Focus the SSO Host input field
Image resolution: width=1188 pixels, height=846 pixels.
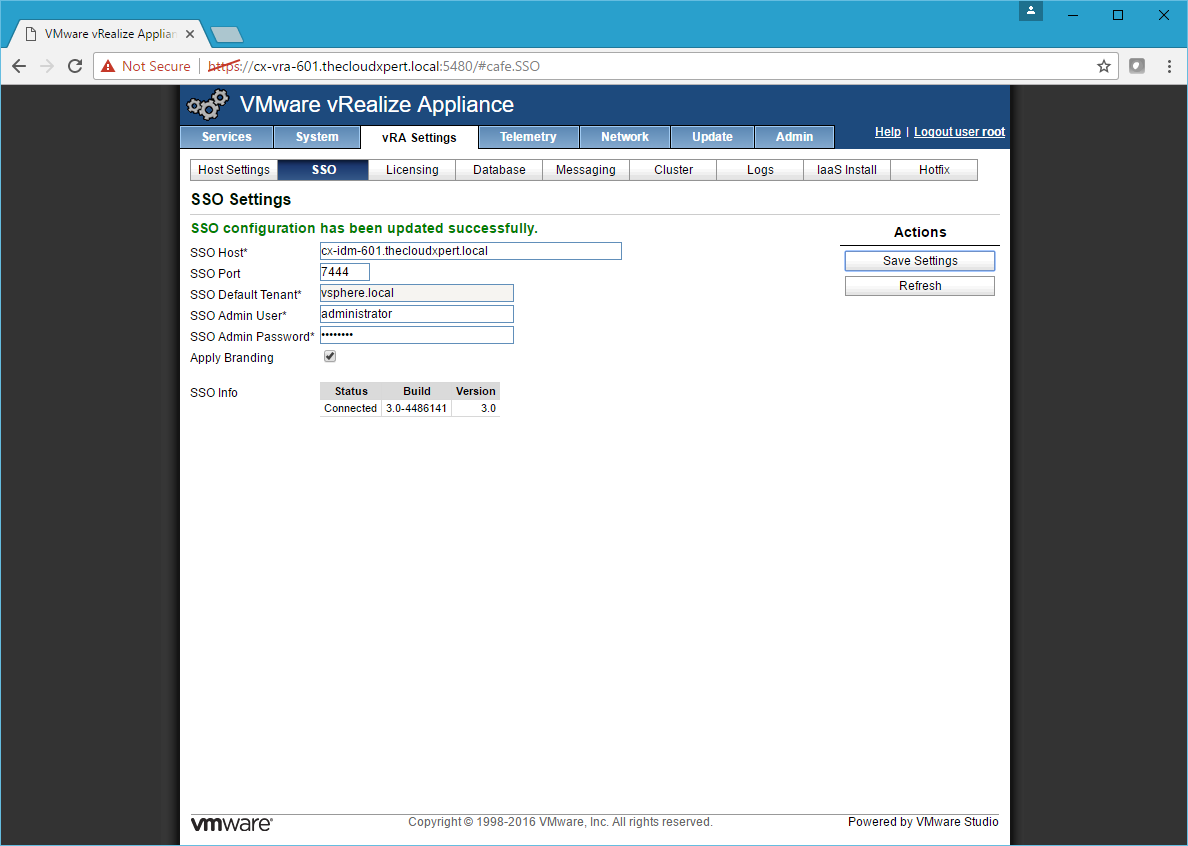click(x=470, y=251)
